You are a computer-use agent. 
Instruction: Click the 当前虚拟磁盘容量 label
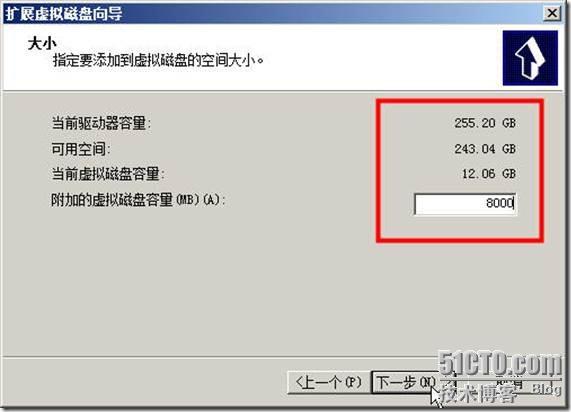[x=108, y=174]
